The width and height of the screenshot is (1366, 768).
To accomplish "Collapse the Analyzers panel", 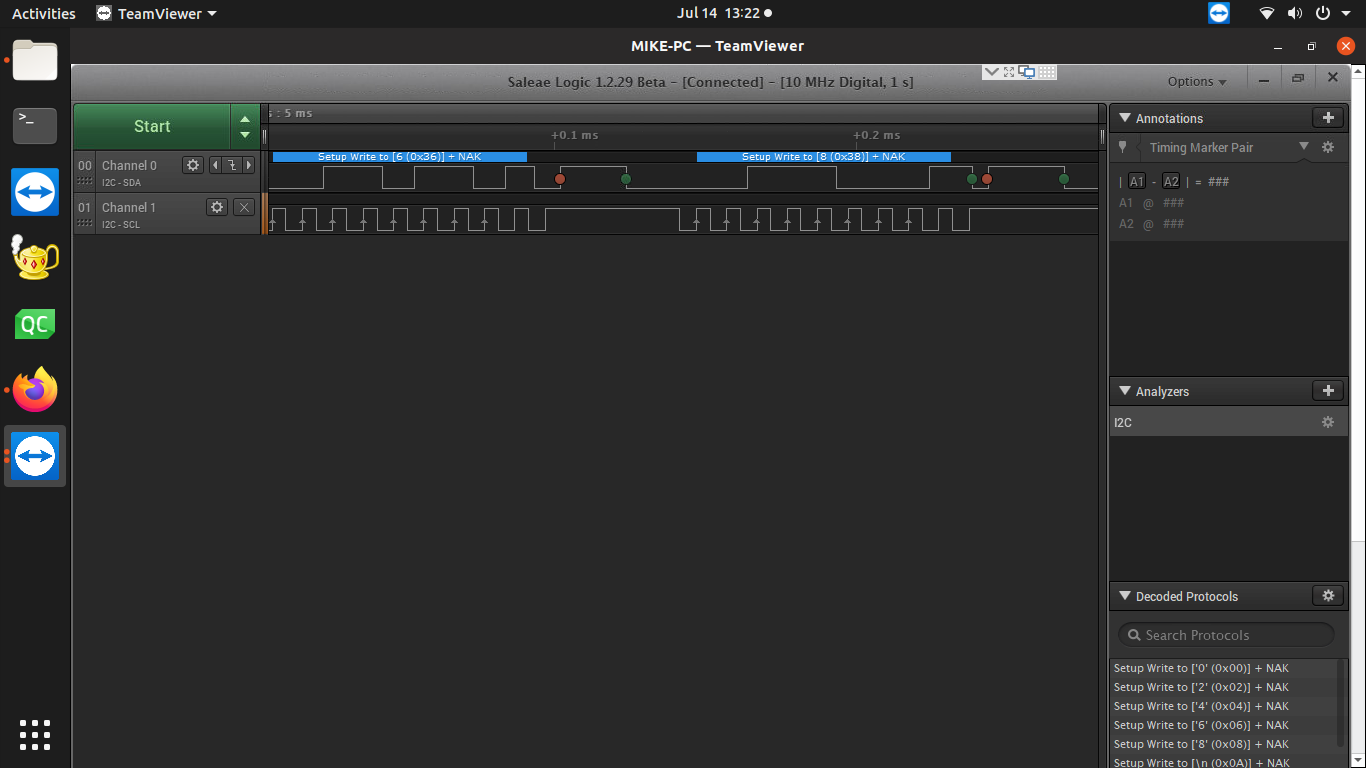I will 1124,392.
